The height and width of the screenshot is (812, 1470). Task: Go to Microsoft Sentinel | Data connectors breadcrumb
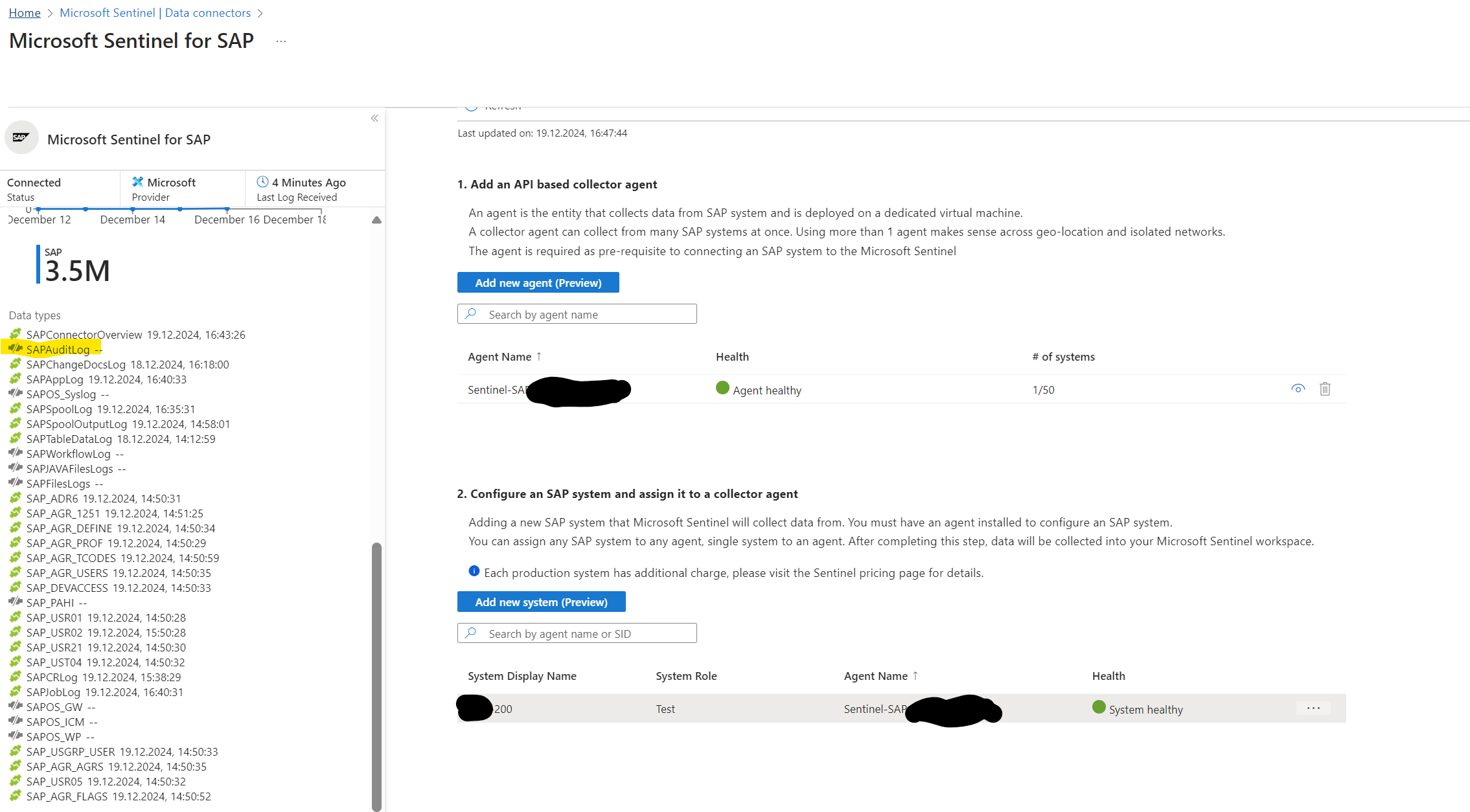click(x=155, y=12)
